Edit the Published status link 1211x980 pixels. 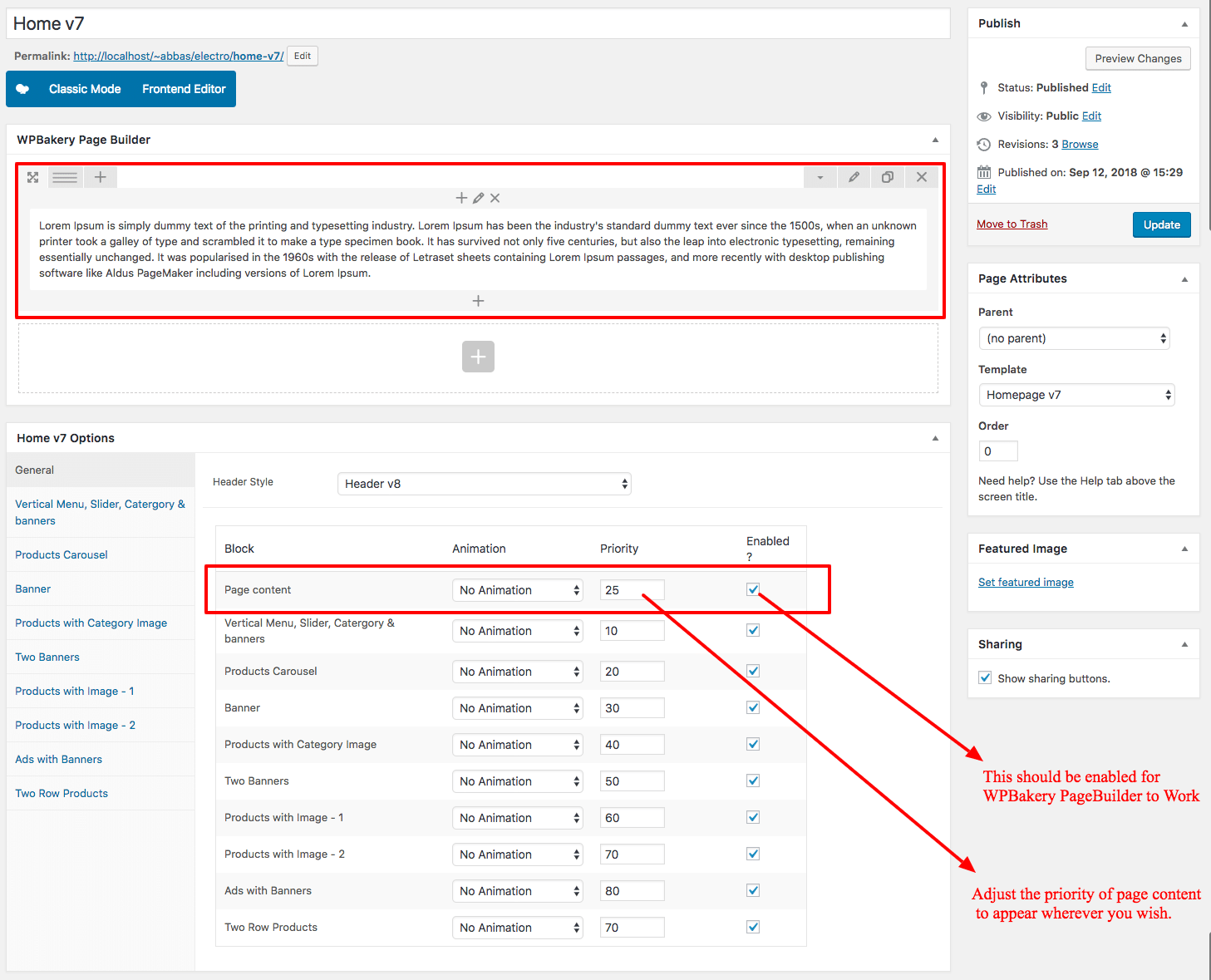click(x=1101, y=87)
